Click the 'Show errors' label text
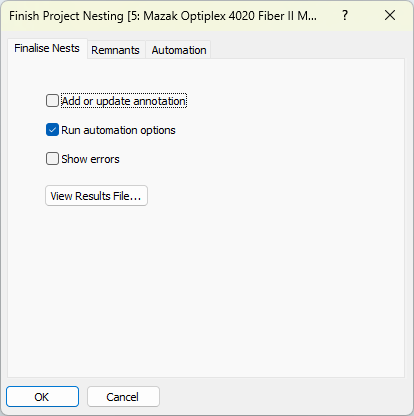414x416 pixels. (x=90, y=159)
